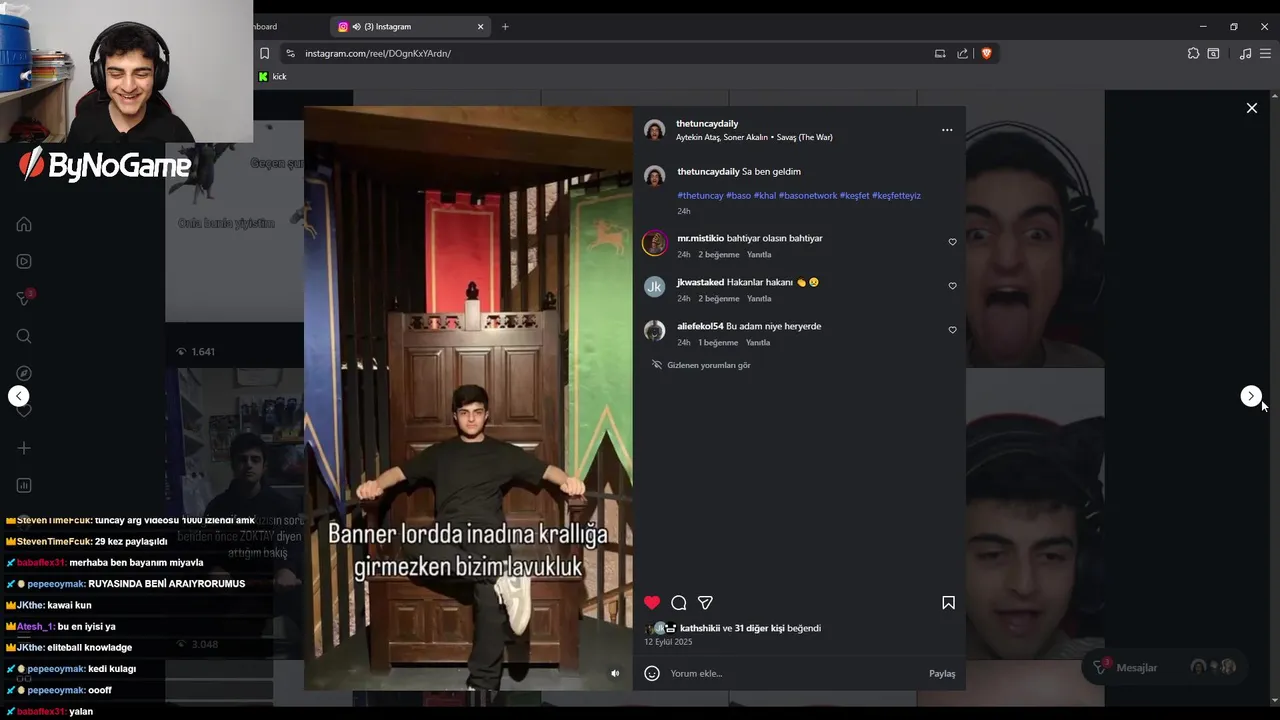Open the Create plus icon

(24, 448)
